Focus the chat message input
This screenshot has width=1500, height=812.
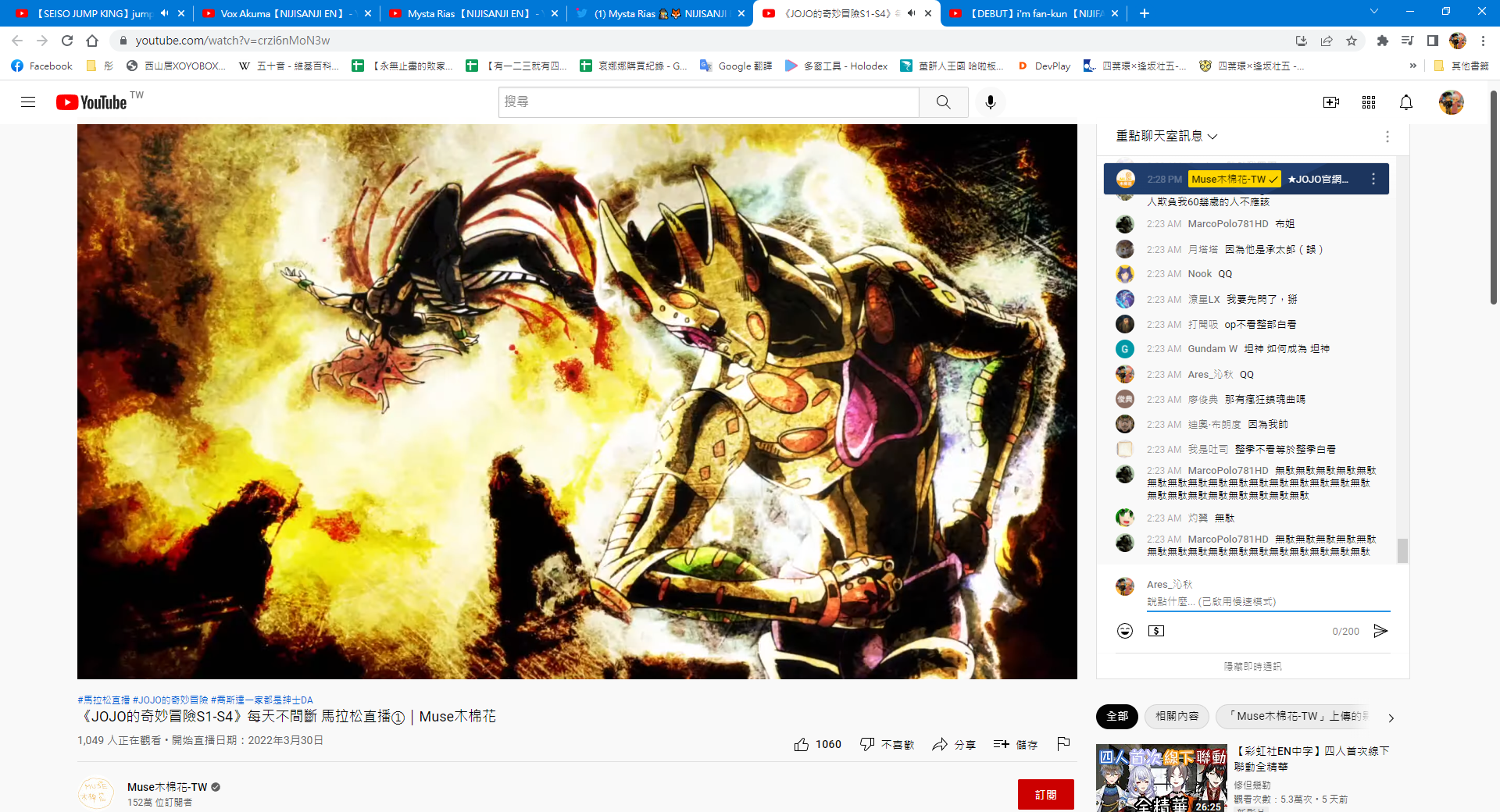coord(1268,601)
